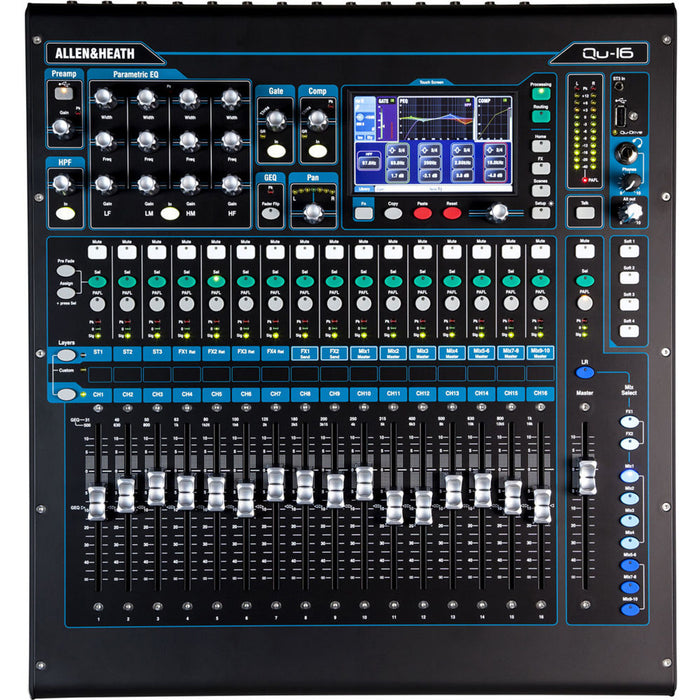700x700 pixels.
Task: Push the red Paste key
Action: 422,213
